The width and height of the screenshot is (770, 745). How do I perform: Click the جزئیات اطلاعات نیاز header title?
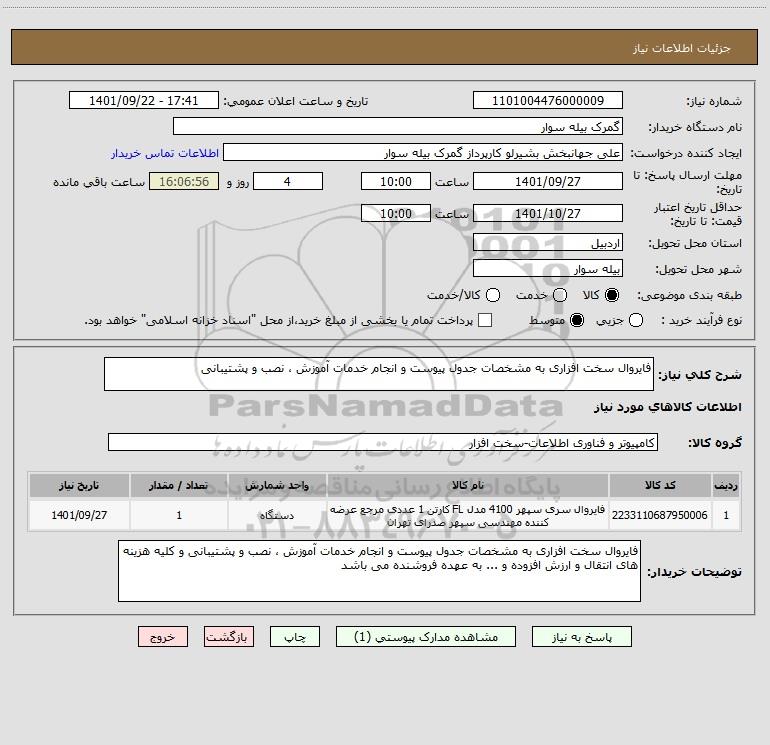[x=682, y=48]
